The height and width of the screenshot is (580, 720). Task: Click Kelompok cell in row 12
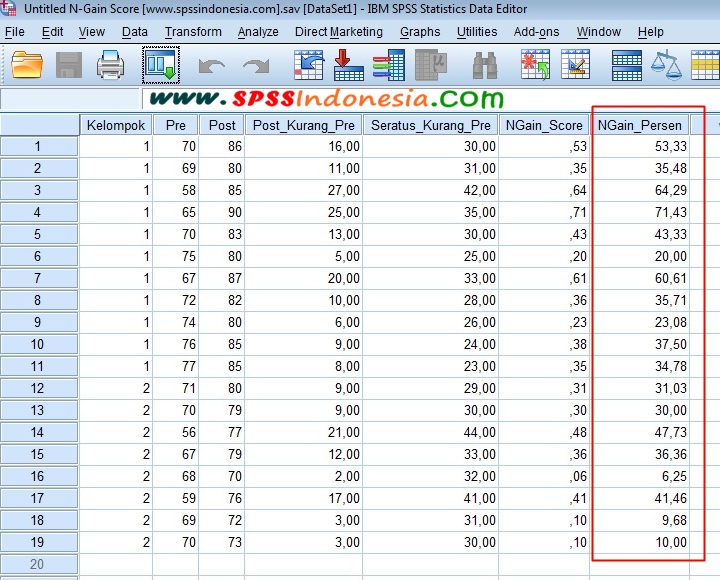point(116,389)
